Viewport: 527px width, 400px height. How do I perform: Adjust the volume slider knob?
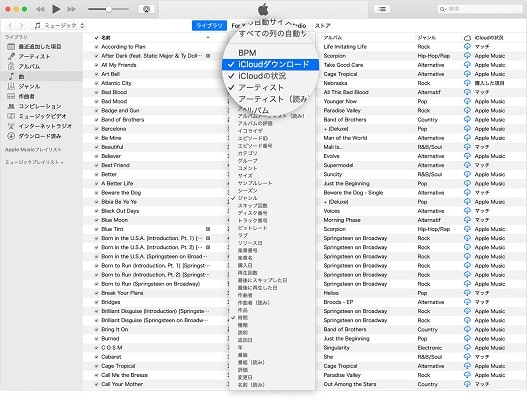tap(109, 9)
